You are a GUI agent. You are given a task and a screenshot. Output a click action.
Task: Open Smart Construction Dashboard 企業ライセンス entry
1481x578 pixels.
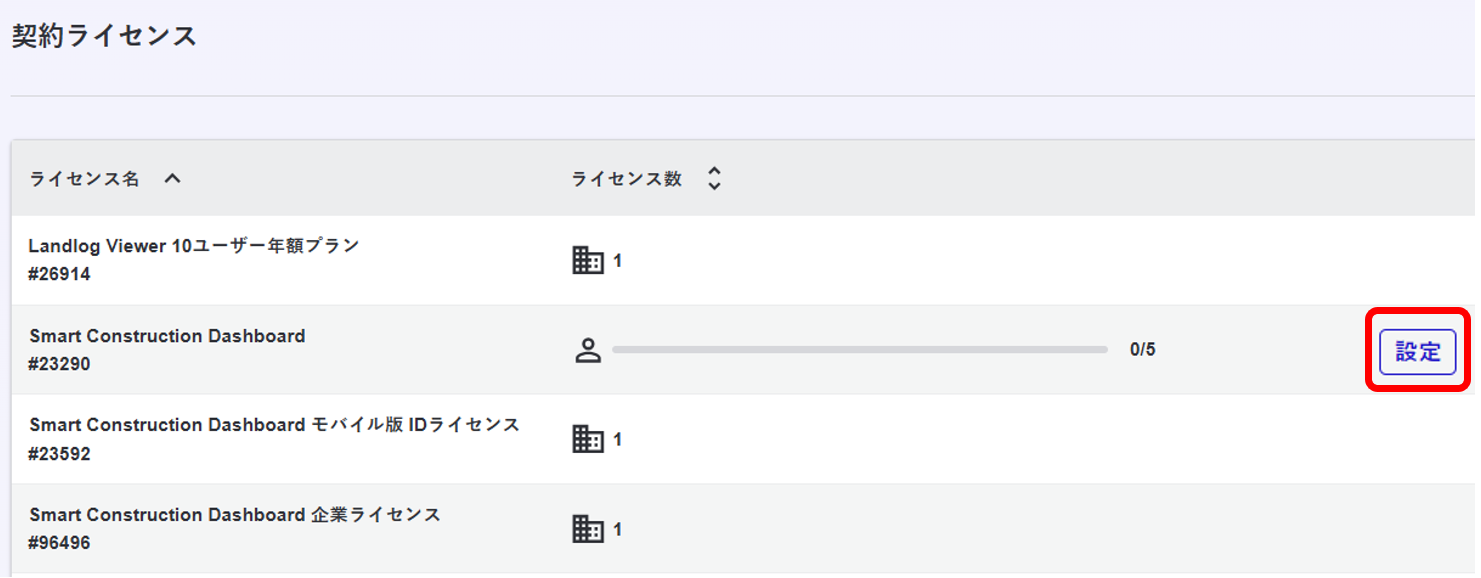coord(235,515)
